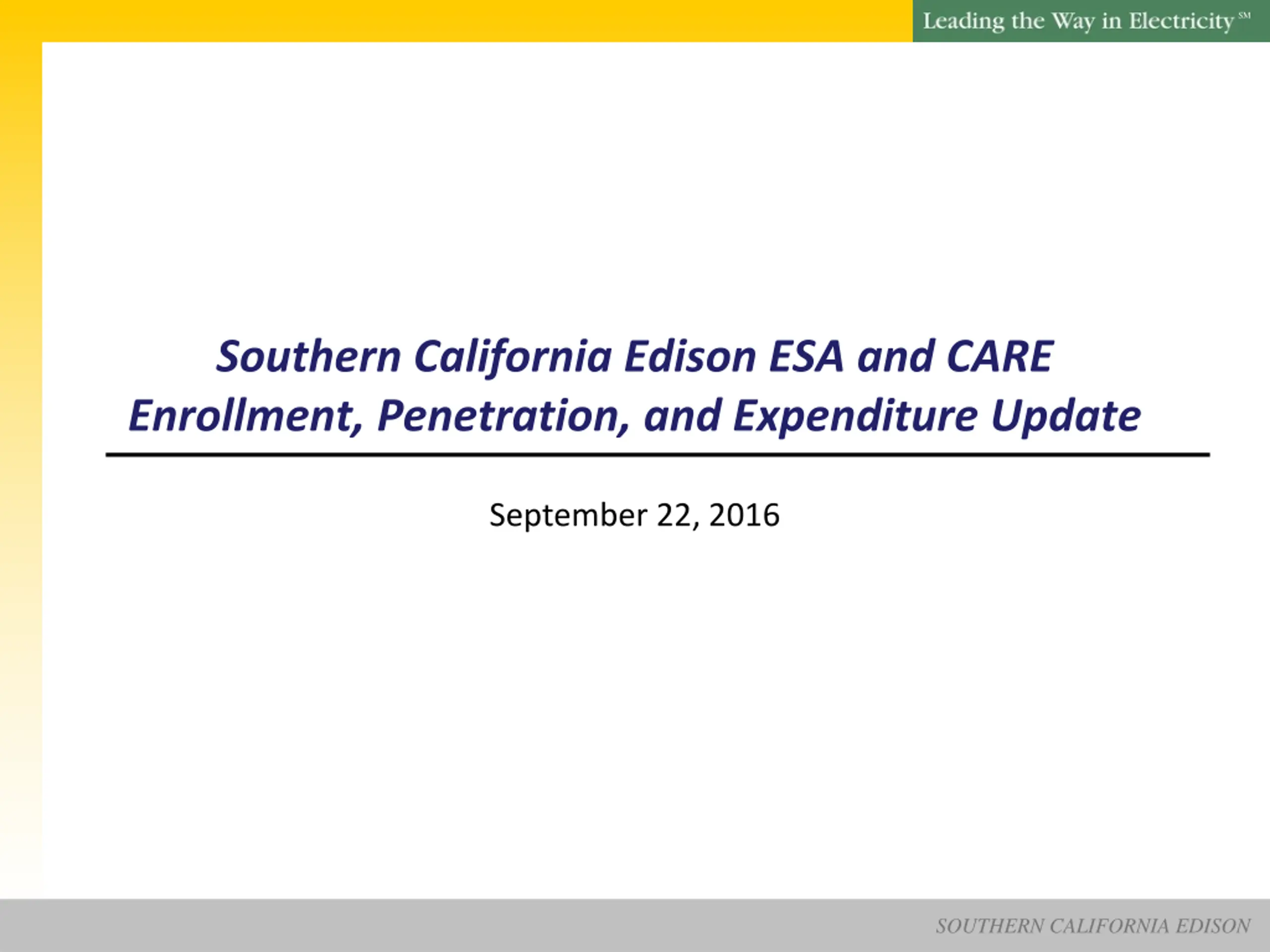Click the black horizontal line under title
Image resolution: width=1270 pixels, height=952 pixels.
click(657, 455)
